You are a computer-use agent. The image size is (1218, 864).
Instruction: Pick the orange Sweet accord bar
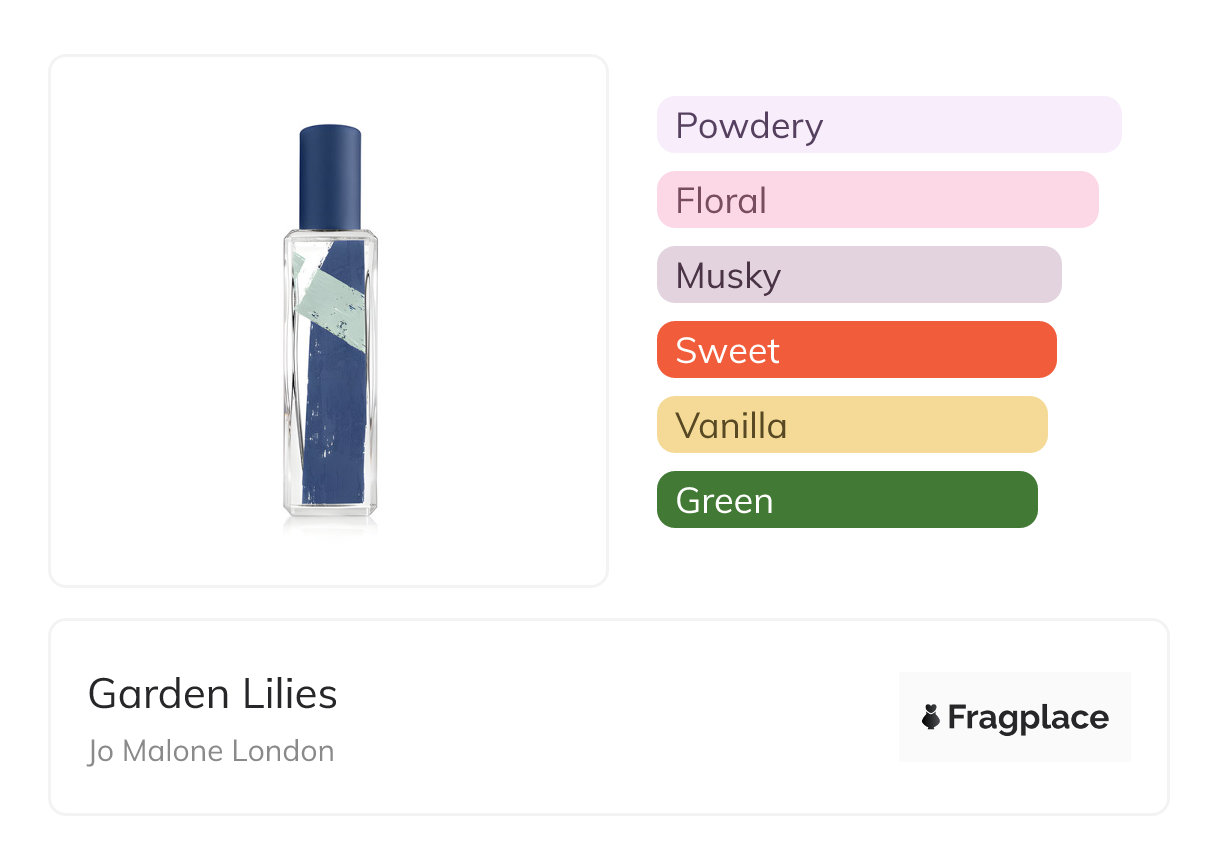coord(856,350)
